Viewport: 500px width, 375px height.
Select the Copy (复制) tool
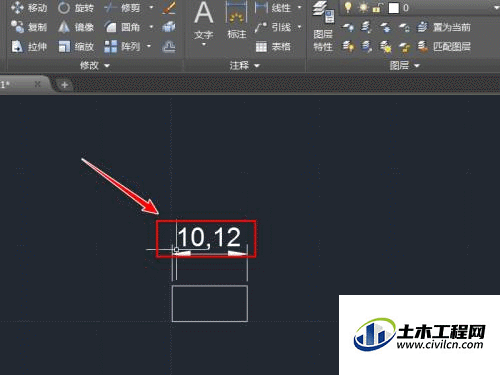(x=29, y=27)
